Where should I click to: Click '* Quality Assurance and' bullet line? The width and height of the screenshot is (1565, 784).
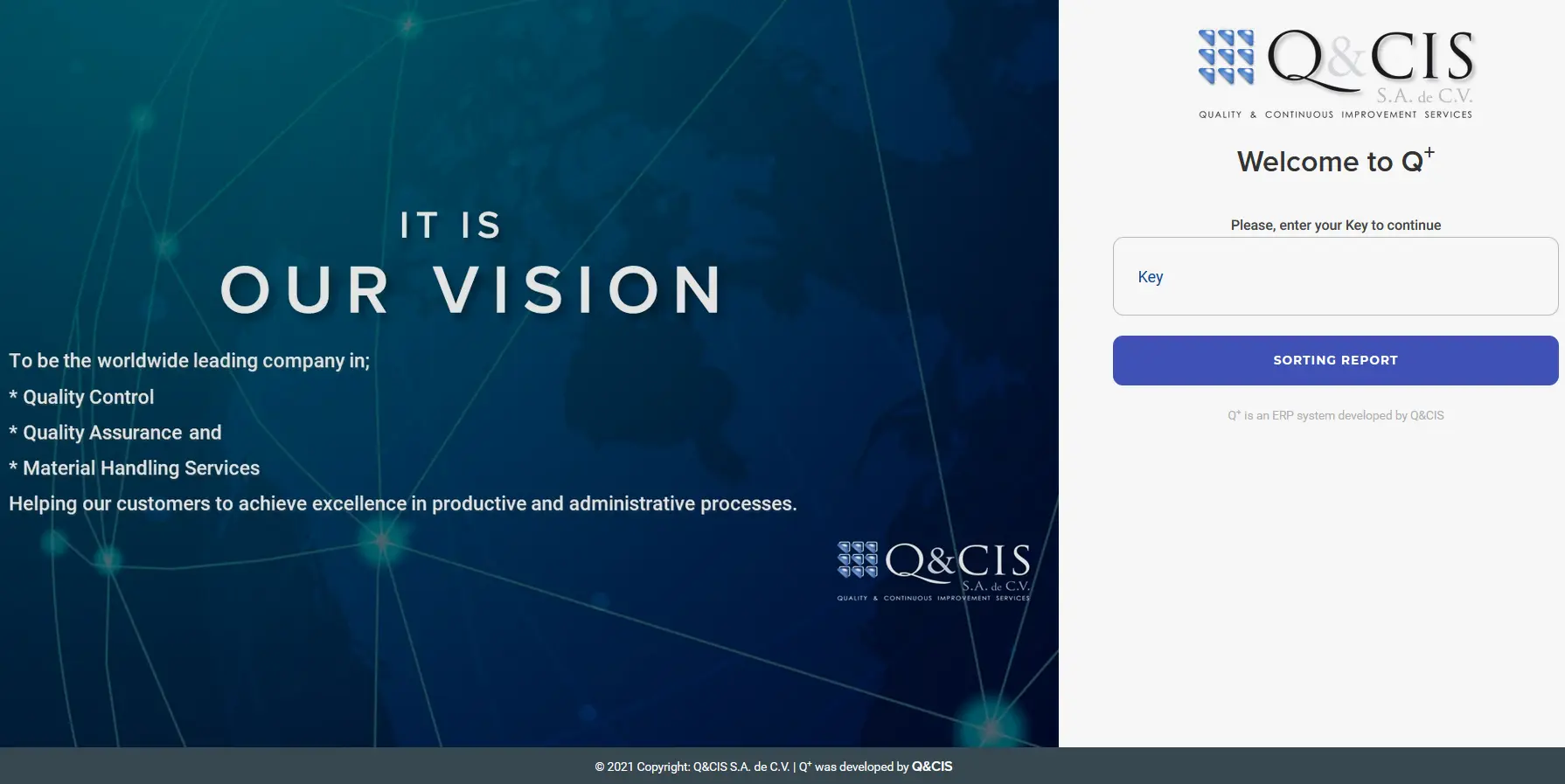115,433
